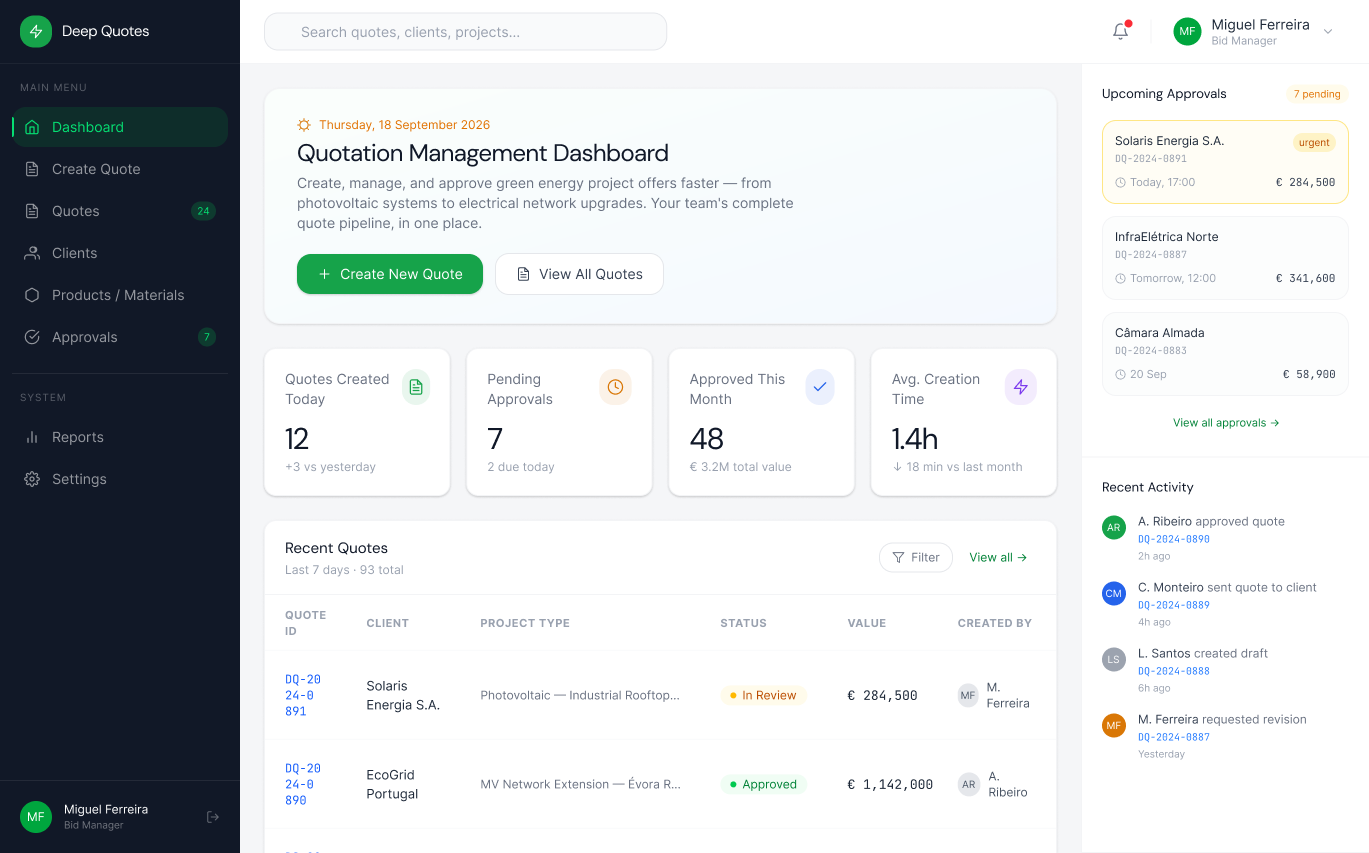
Task: Click View all in Recent Quotes
Action: 998,557
